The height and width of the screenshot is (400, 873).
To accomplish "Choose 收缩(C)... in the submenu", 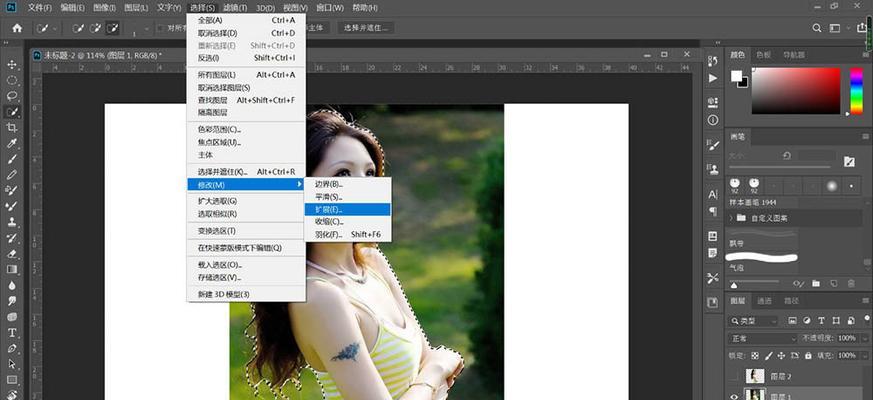I will (347, 222).
